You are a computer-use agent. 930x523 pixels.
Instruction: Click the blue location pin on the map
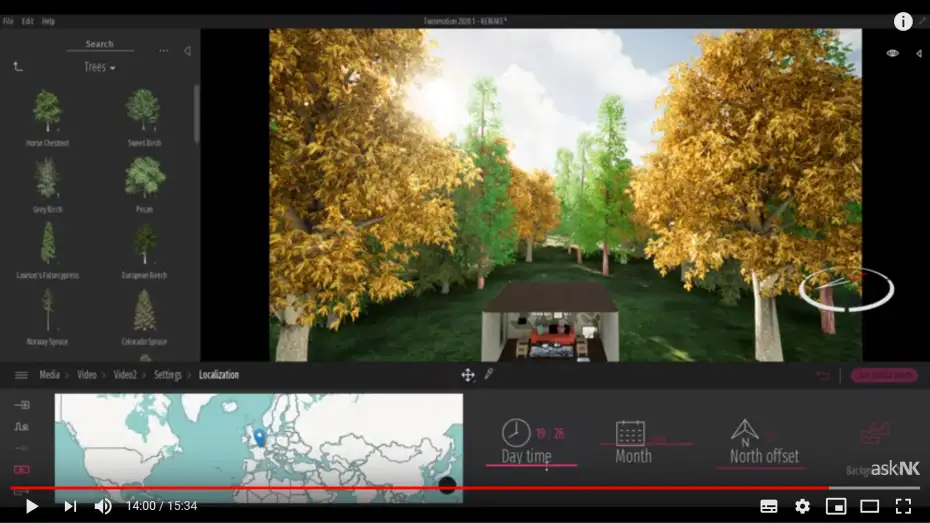[259, 437]
